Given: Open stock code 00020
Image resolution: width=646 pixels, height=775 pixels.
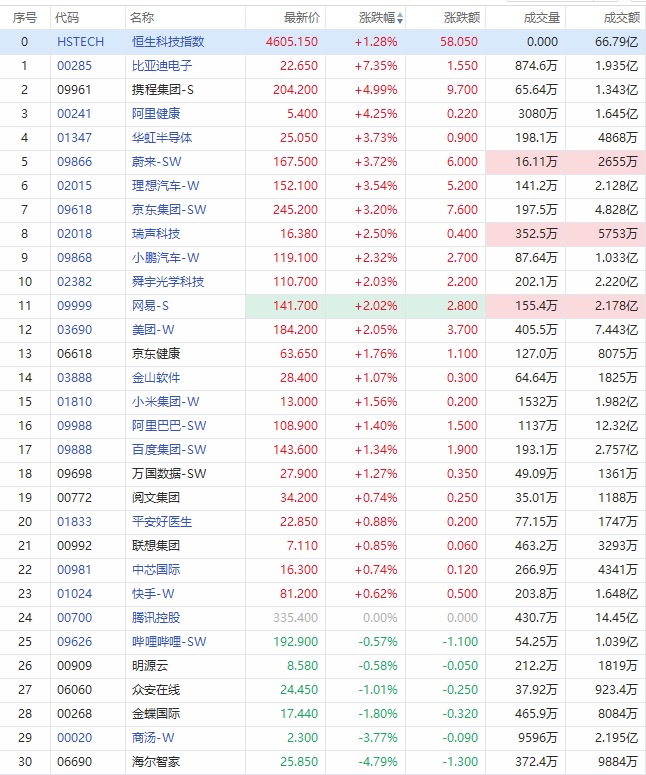Looking at the screenshot, I should pos(75,737).
